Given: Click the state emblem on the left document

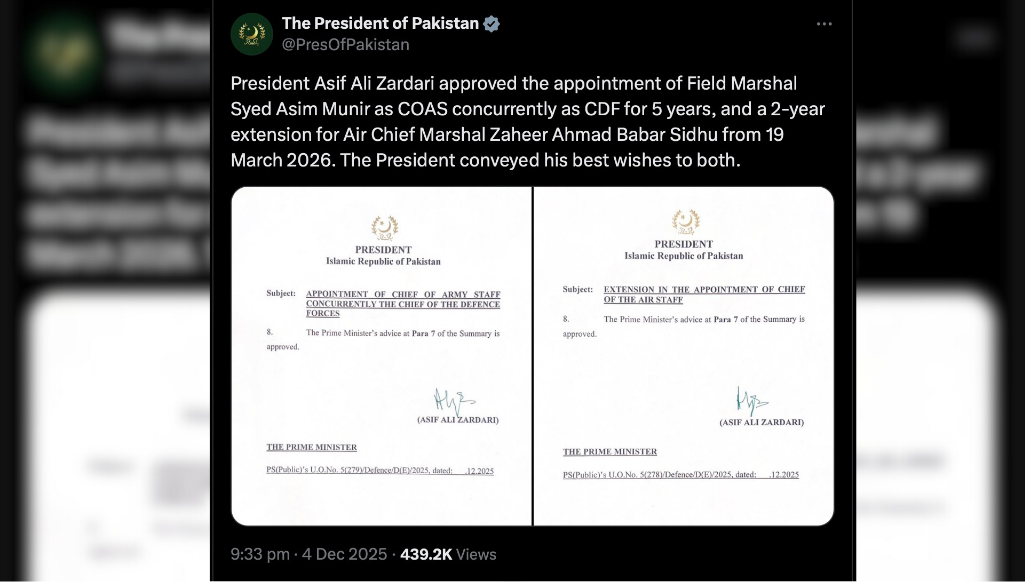Looking at the screenshot, I should coord(384,228).
